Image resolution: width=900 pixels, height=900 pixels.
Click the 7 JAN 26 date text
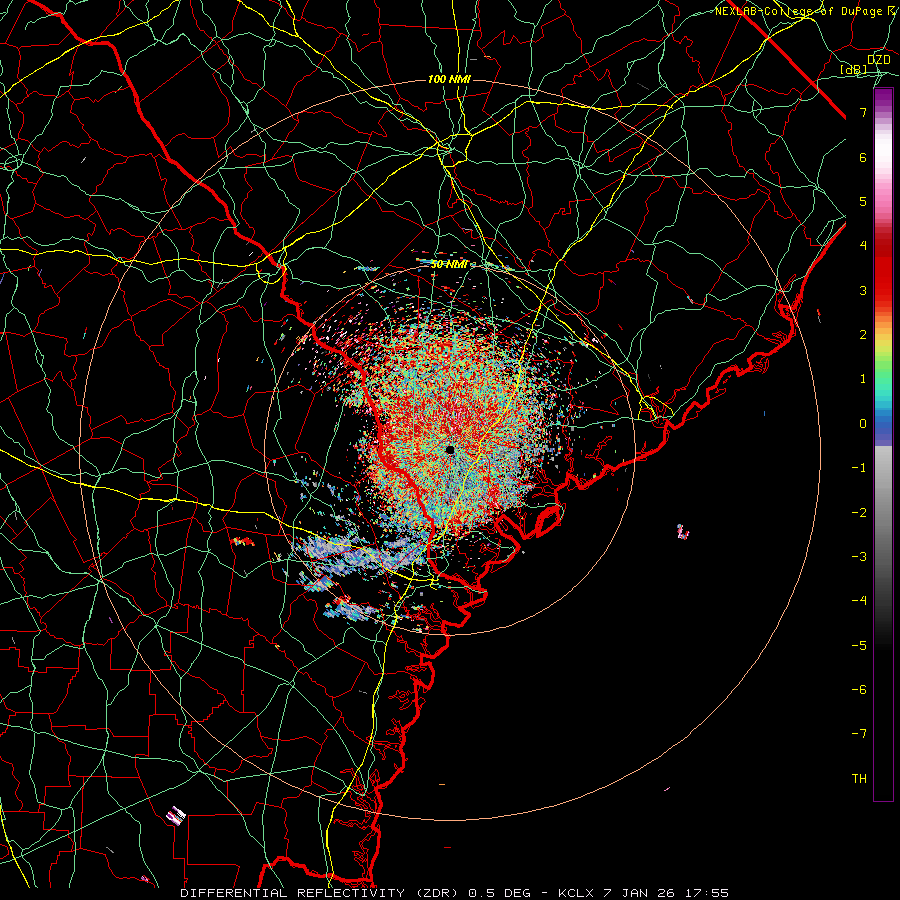tap(638, 893)
